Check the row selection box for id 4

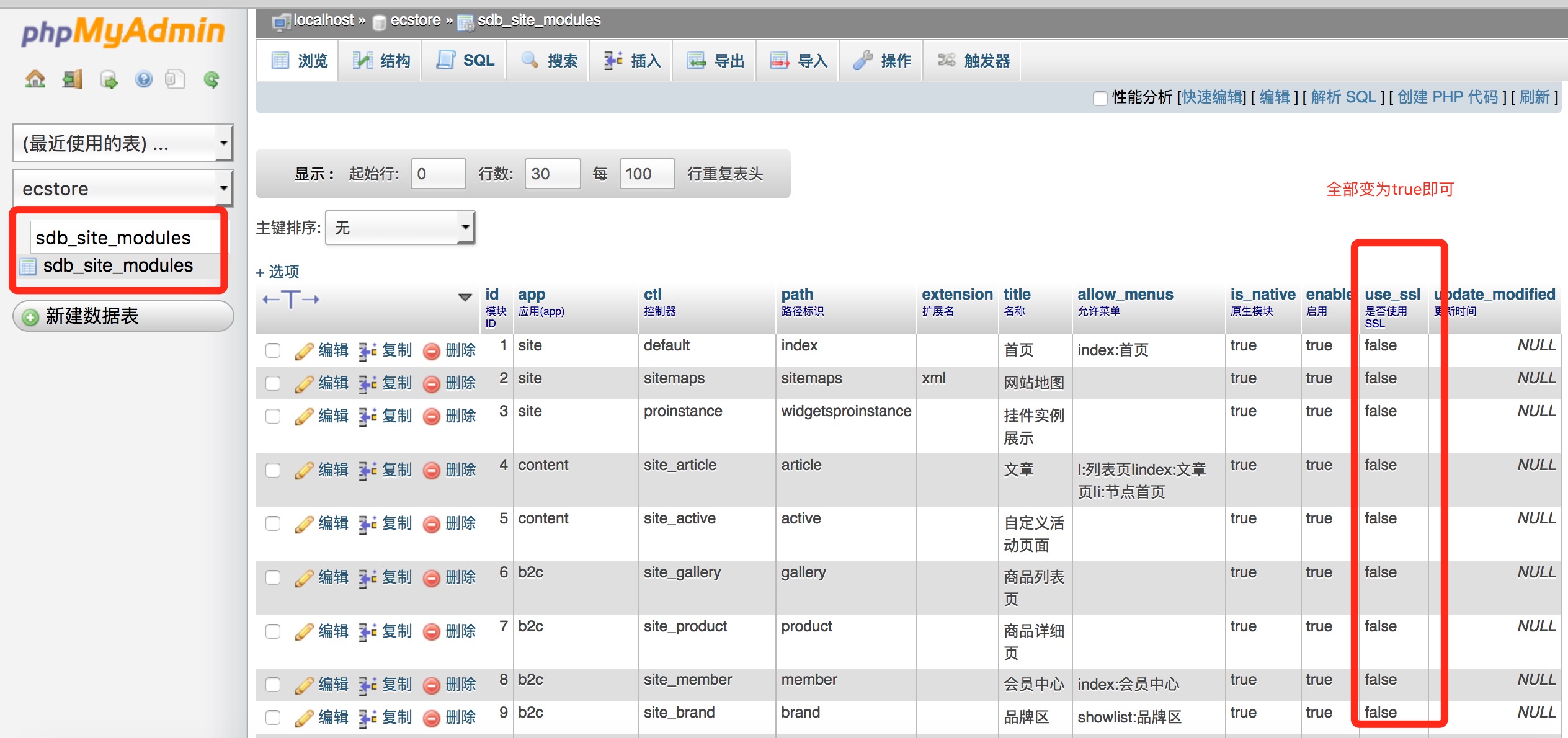273,469
